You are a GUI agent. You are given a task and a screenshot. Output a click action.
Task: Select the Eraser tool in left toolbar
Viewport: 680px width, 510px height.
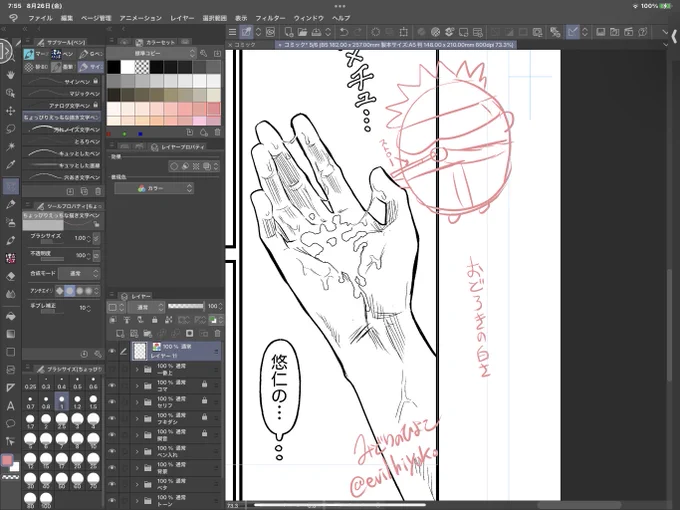tap(11, 276)
